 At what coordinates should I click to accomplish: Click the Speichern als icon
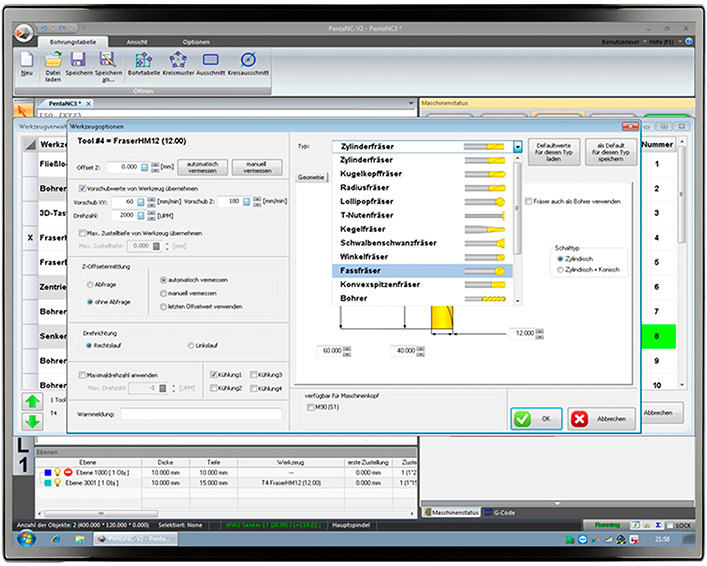point(108,60)
